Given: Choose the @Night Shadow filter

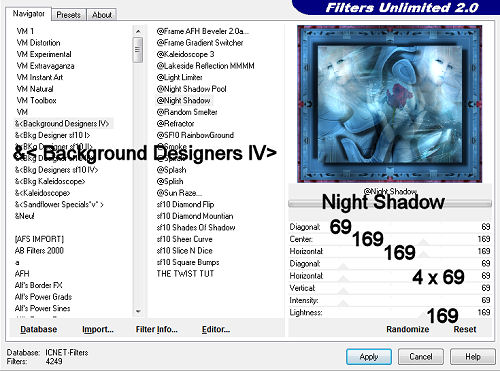Looking at the screenshot, I should click(184, 100).
